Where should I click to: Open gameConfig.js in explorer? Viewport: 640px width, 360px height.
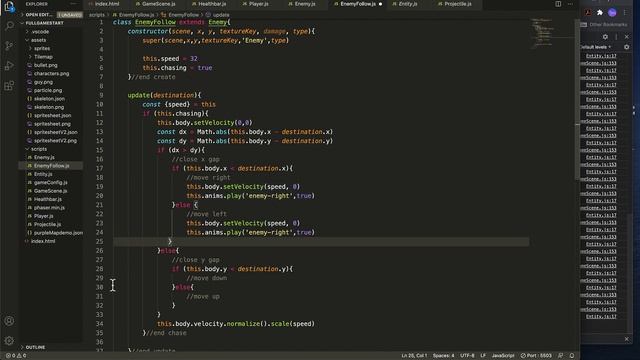point(51,182)
